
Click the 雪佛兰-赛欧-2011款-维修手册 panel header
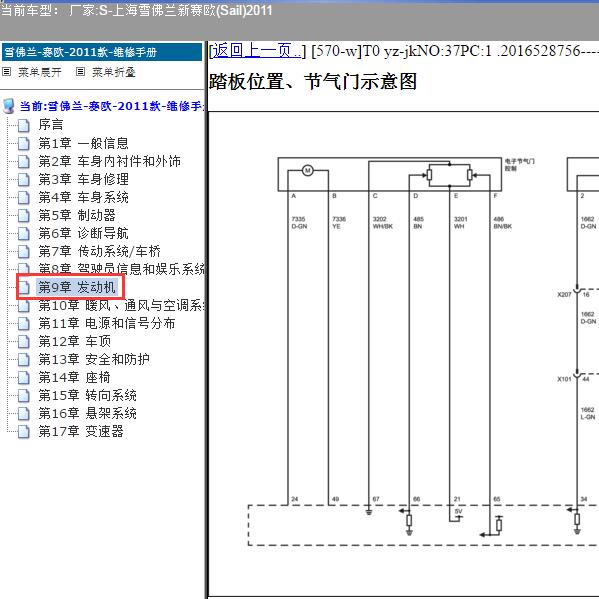point(102,52)
